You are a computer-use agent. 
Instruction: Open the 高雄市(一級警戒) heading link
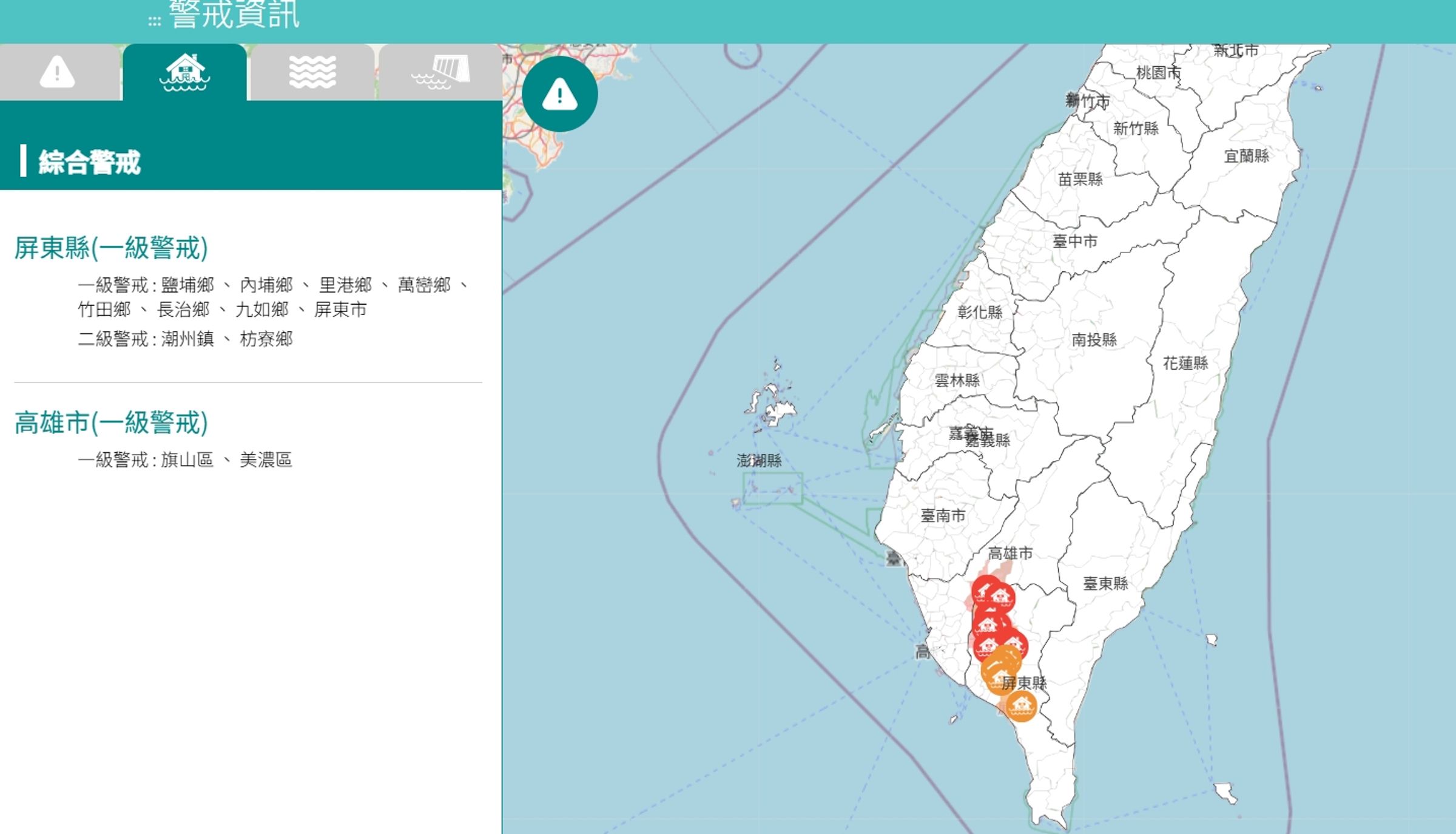tap(111, 422)
